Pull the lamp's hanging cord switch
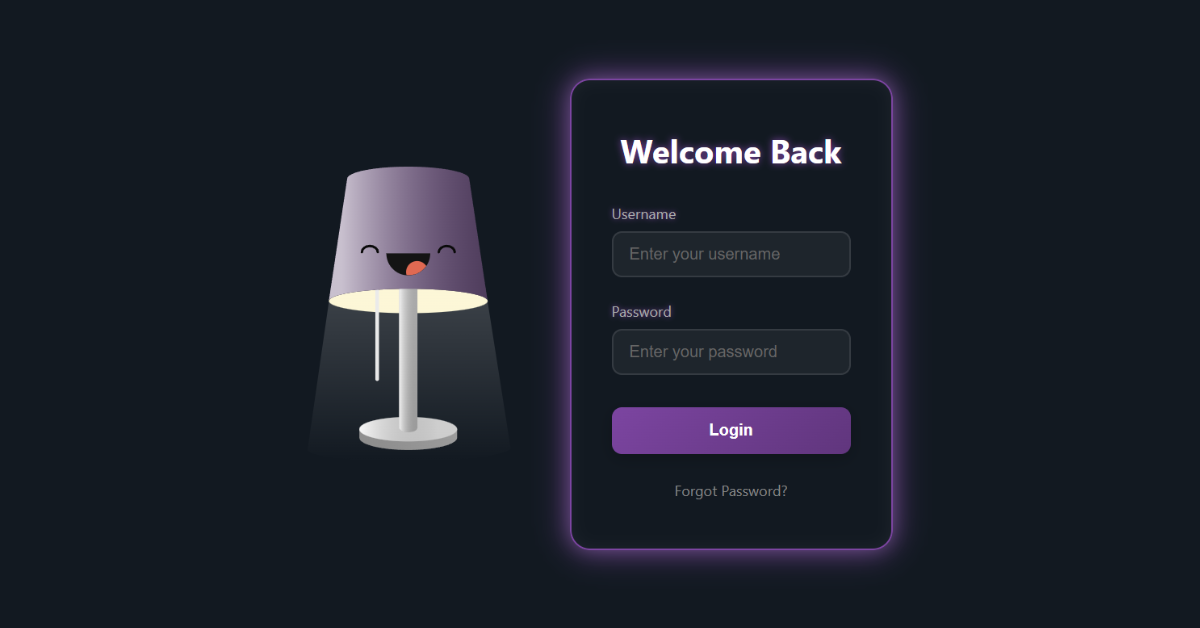The image size is (1200, 628). tap(377, 338)
